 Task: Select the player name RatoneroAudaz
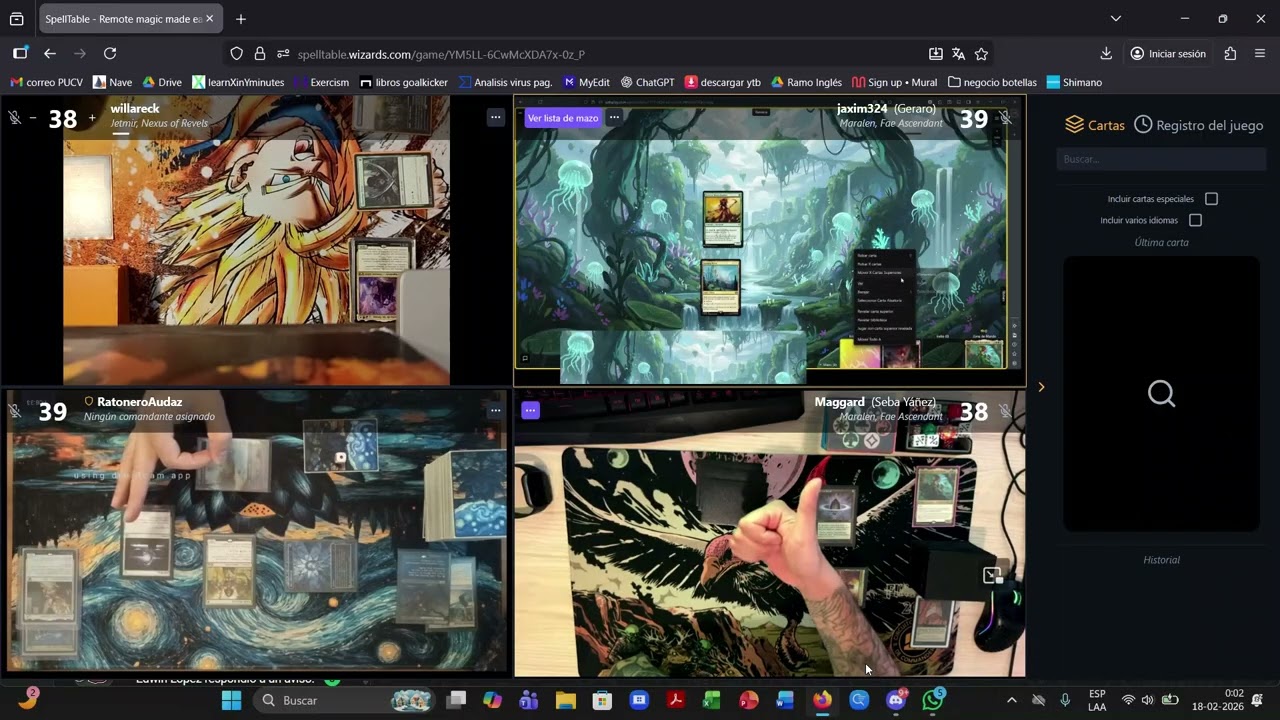click(x=140, y=402)
